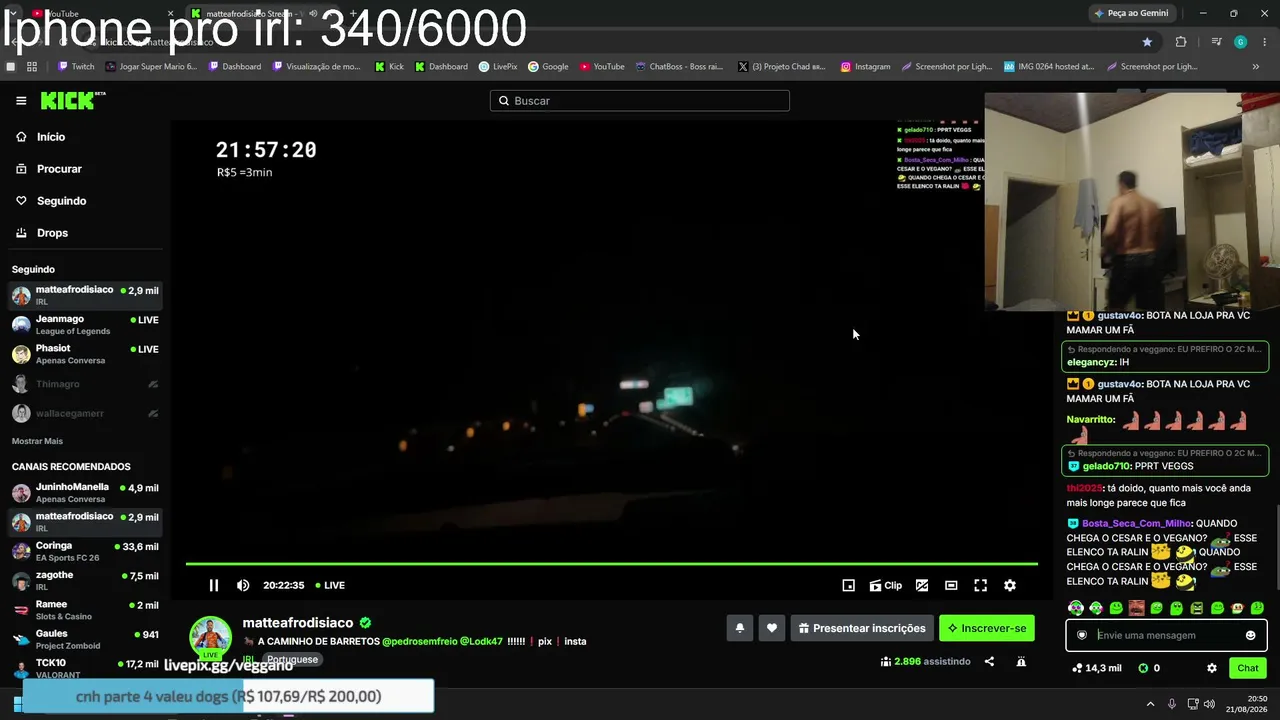Open the IMG 0264 hosted bookmark
The image size is (1280, 720).
click(x=1050, y=67)
